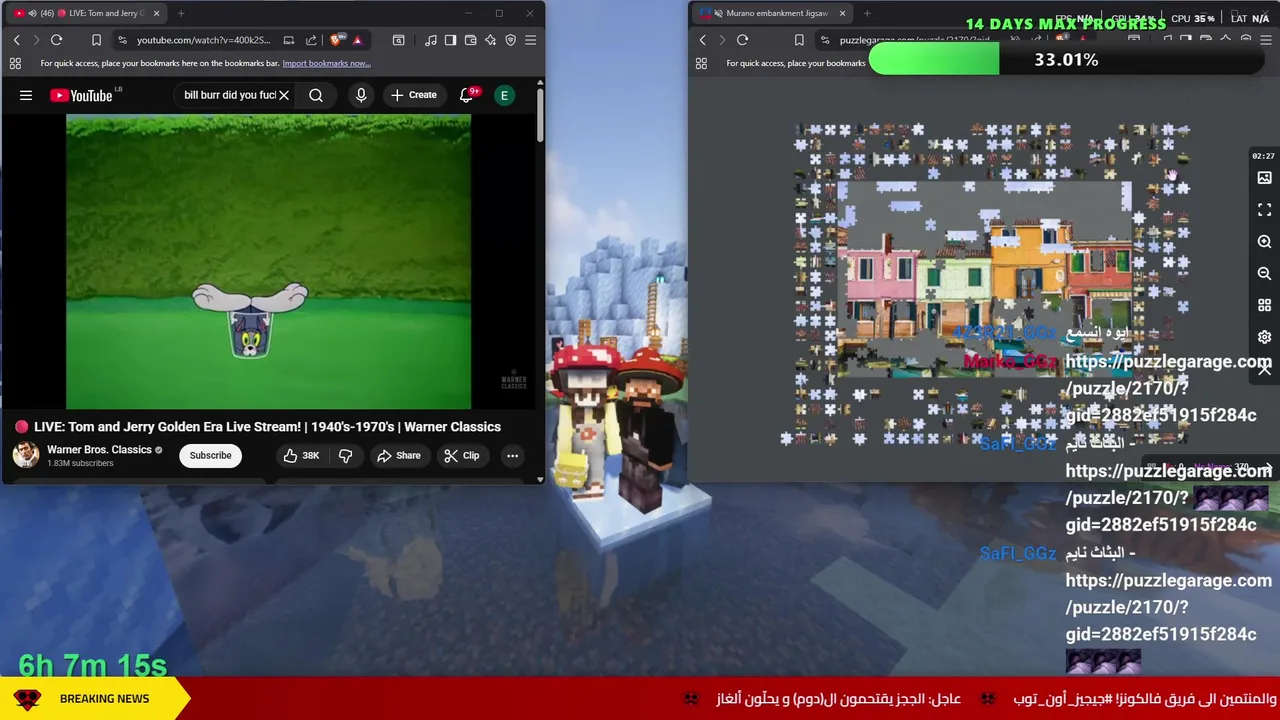This screenshot has width=1280, height=720.
Task: Subscribe to Warner Bros. Classics
Action: (x=210, y=455)
